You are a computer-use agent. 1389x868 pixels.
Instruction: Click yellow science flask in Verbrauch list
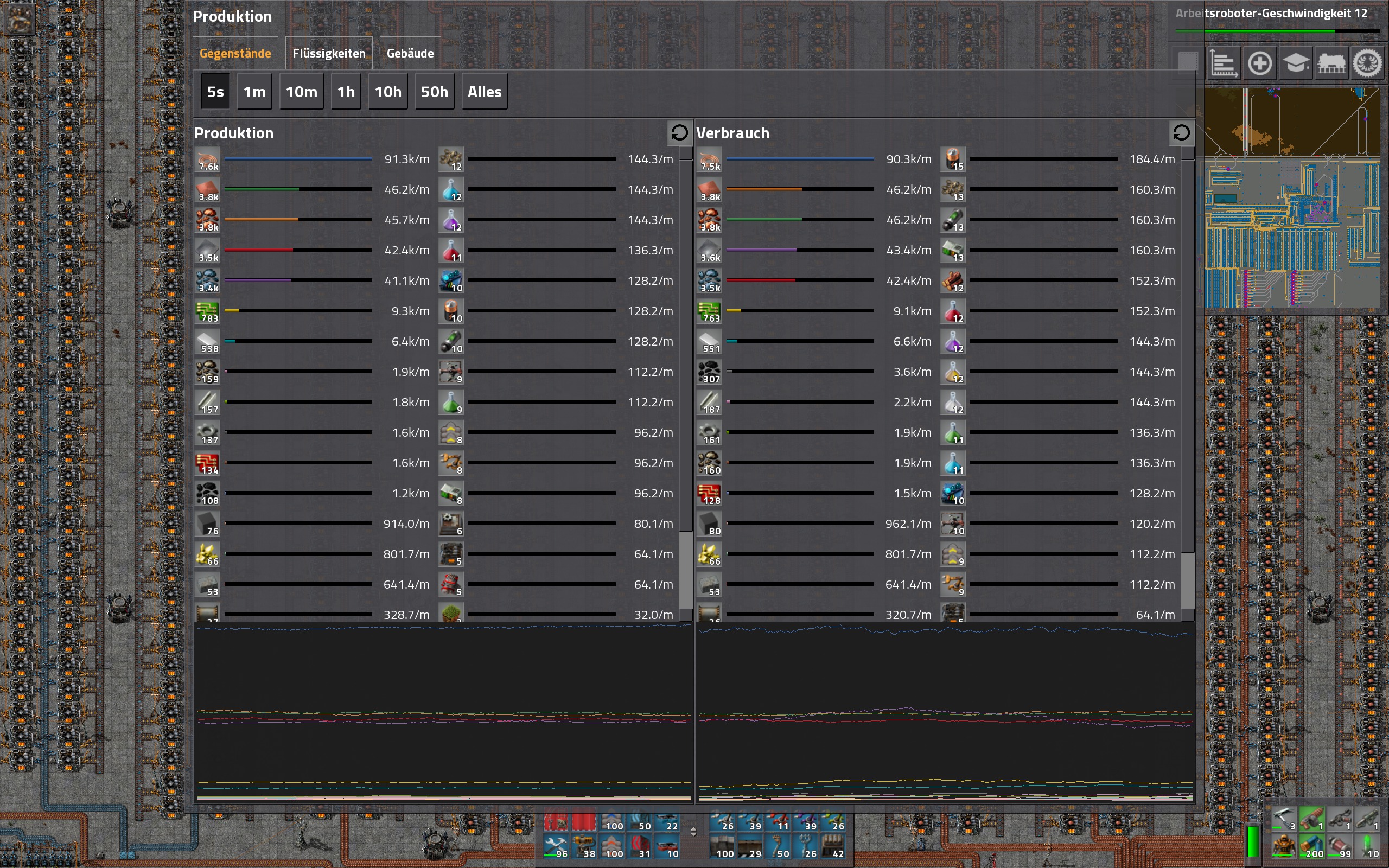(953, 372)
